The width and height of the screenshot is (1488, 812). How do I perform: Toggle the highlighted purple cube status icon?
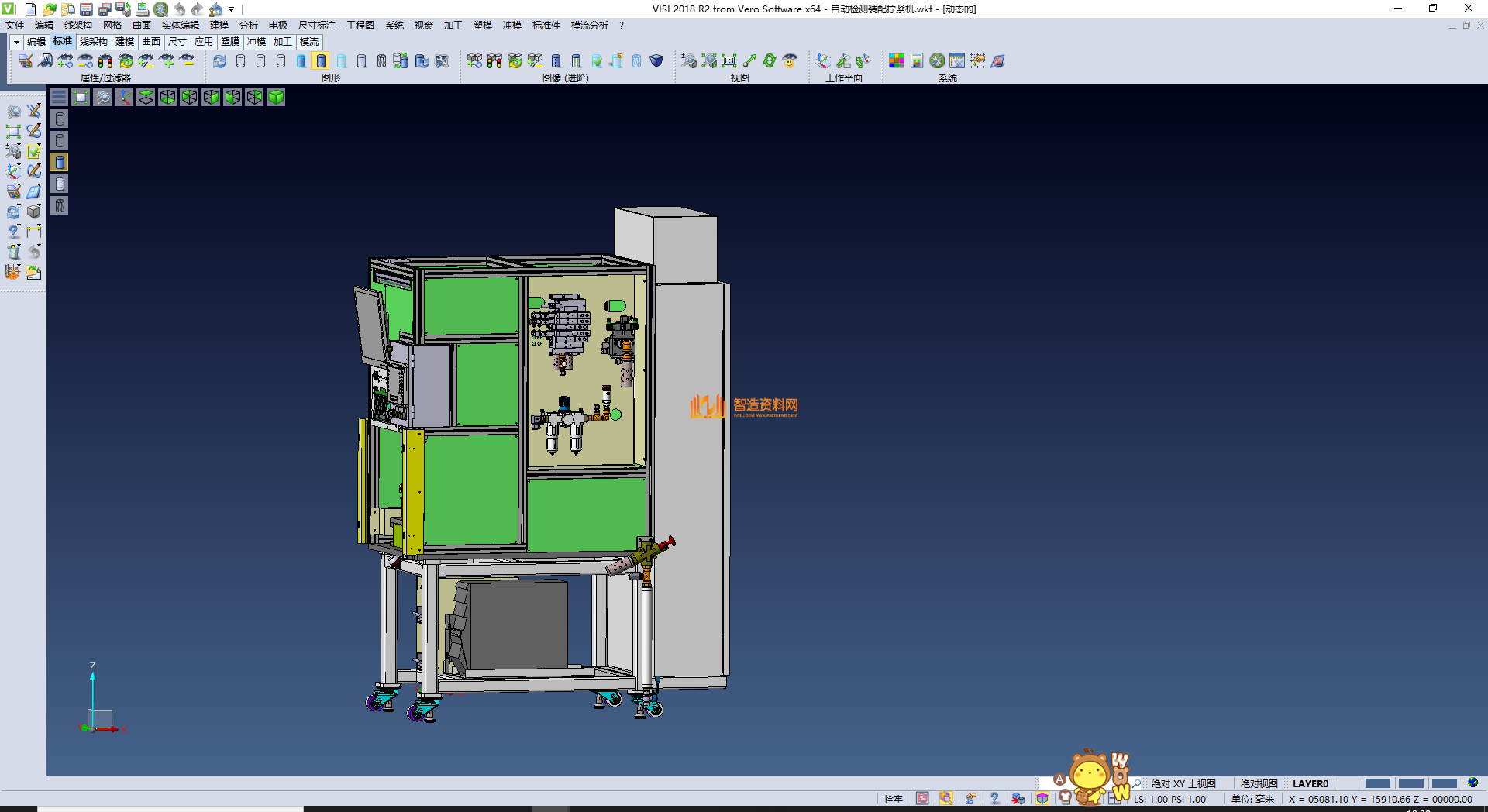pyautogui.click(x=1042, y=799)
